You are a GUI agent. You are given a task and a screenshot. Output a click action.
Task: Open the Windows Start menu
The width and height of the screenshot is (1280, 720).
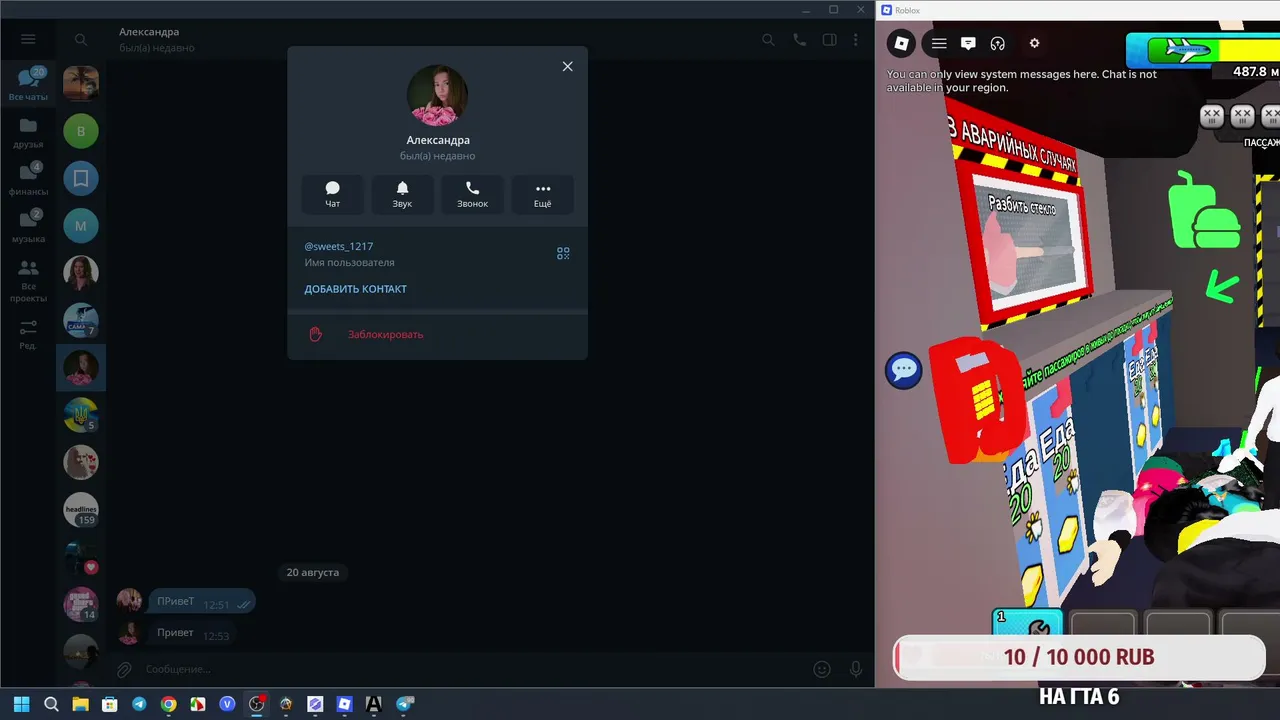pyautogui.click(x=21, y=704)
